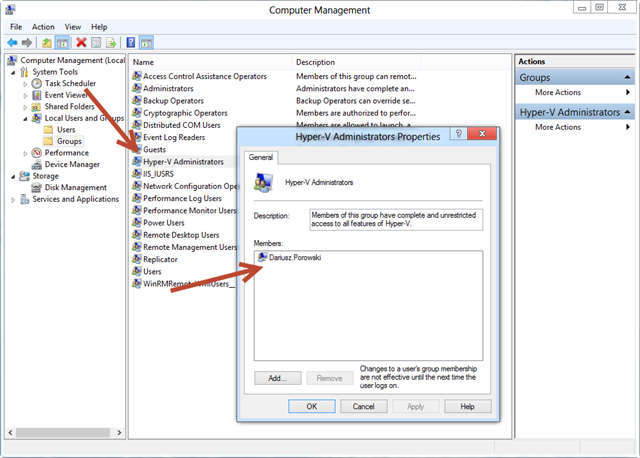Expand the Event Viewer tree node

[x=25, y=96]
